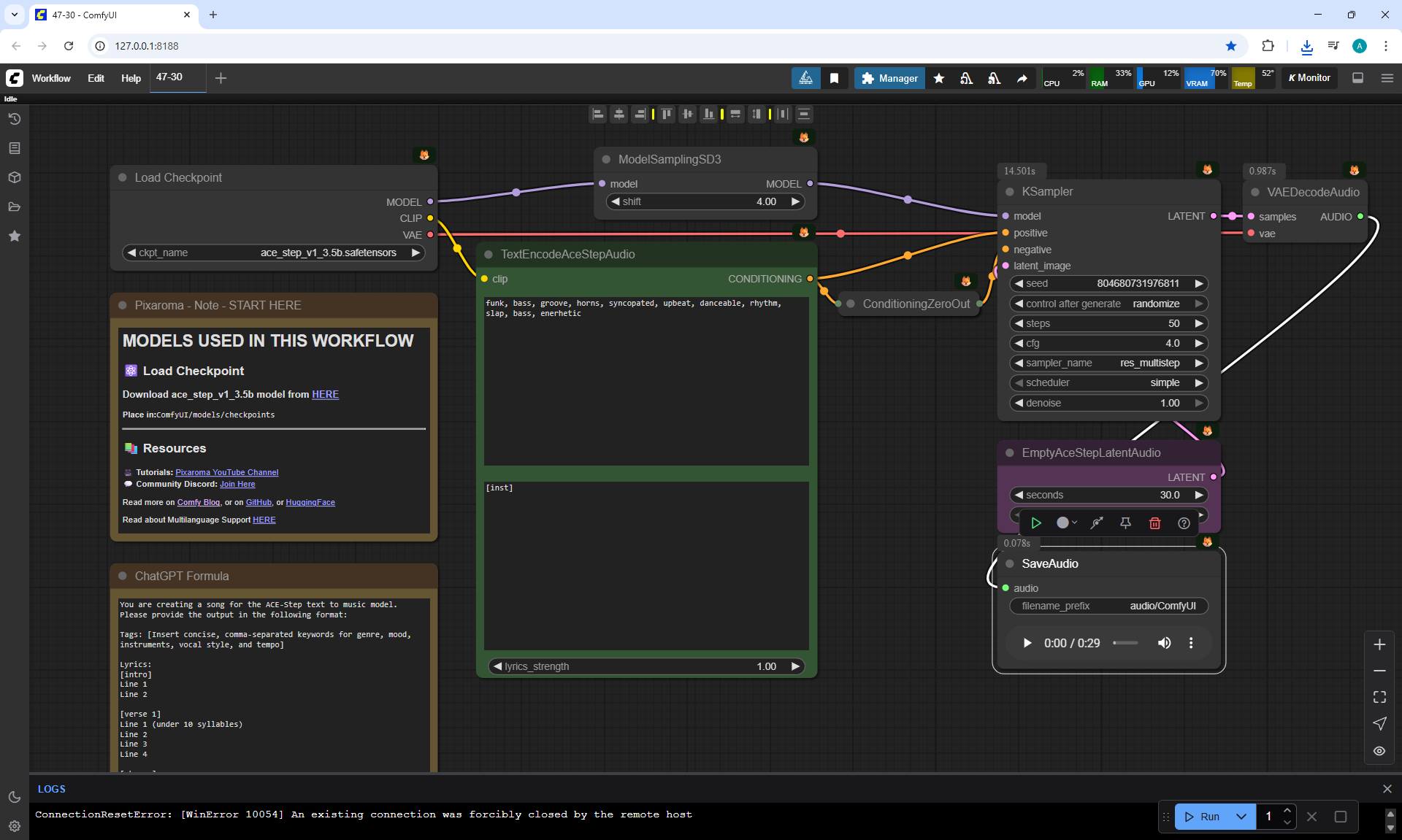This screenshot has height=840, width=1402.
Task: Expand the Run button dropdown arrow
Action: click(x=1241, y=817)
